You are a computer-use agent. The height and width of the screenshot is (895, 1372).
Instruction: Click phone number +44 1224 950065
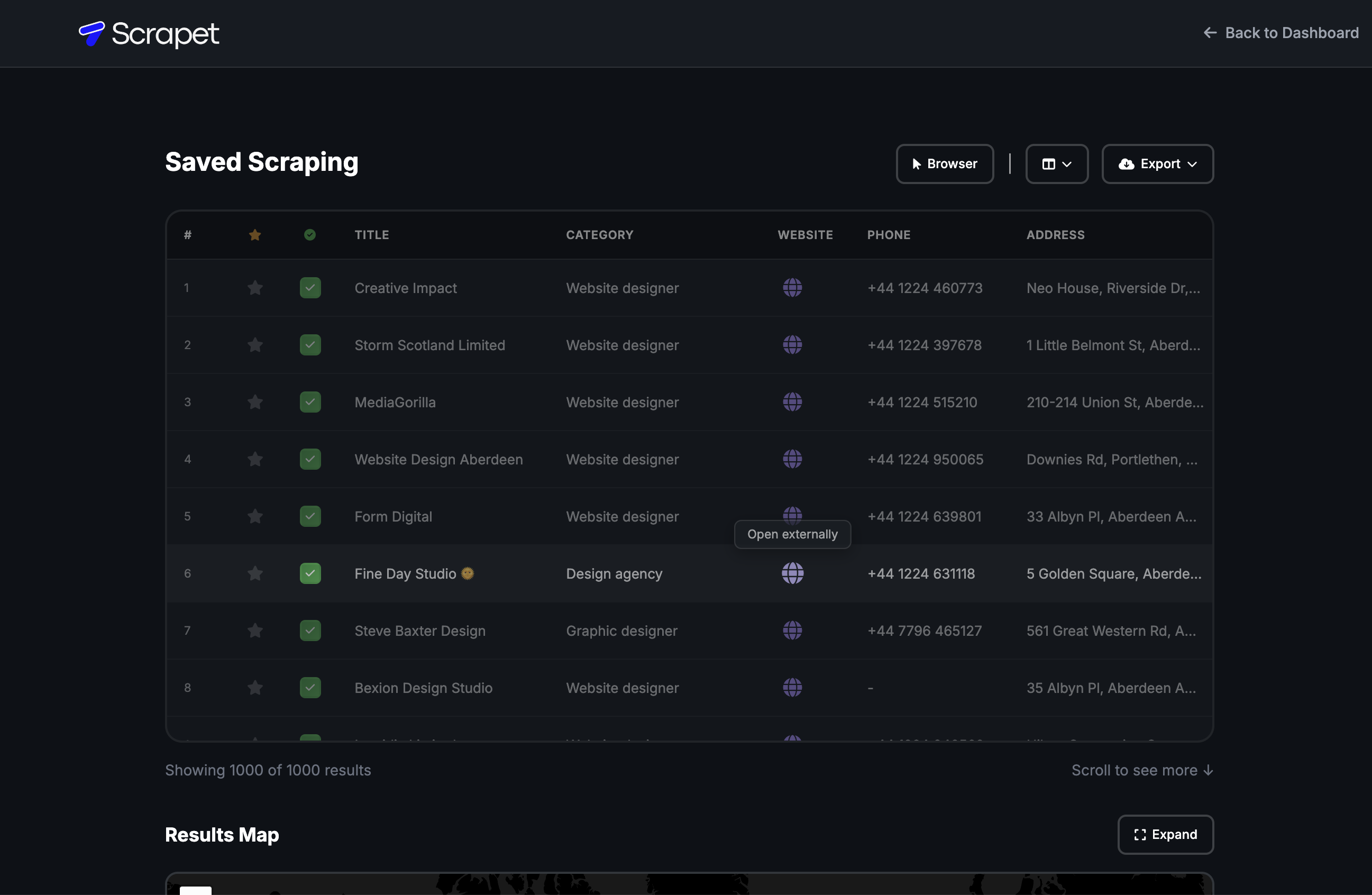click(x=925, y=459)
